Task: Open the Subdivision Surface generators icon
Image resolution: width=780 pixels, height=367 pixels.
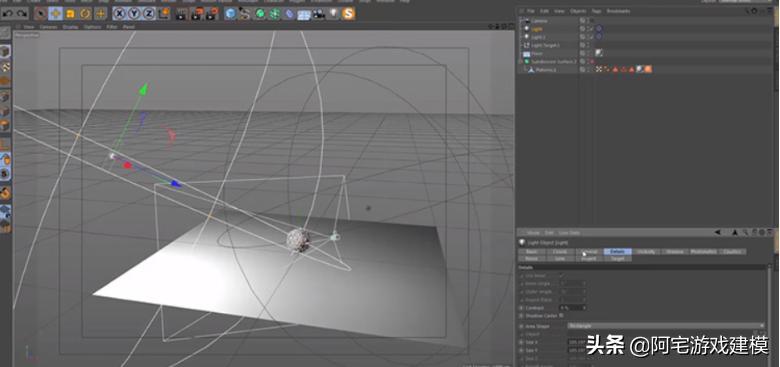Action: 260,13
